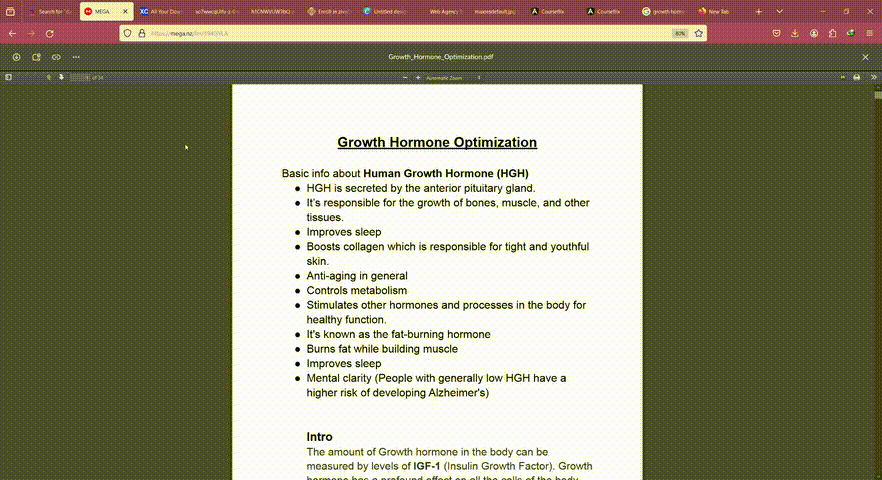This screenshot has height=480, width=882.
Task: Go back to the previous page
Action: pyautogui.click(x=12, y=34)
